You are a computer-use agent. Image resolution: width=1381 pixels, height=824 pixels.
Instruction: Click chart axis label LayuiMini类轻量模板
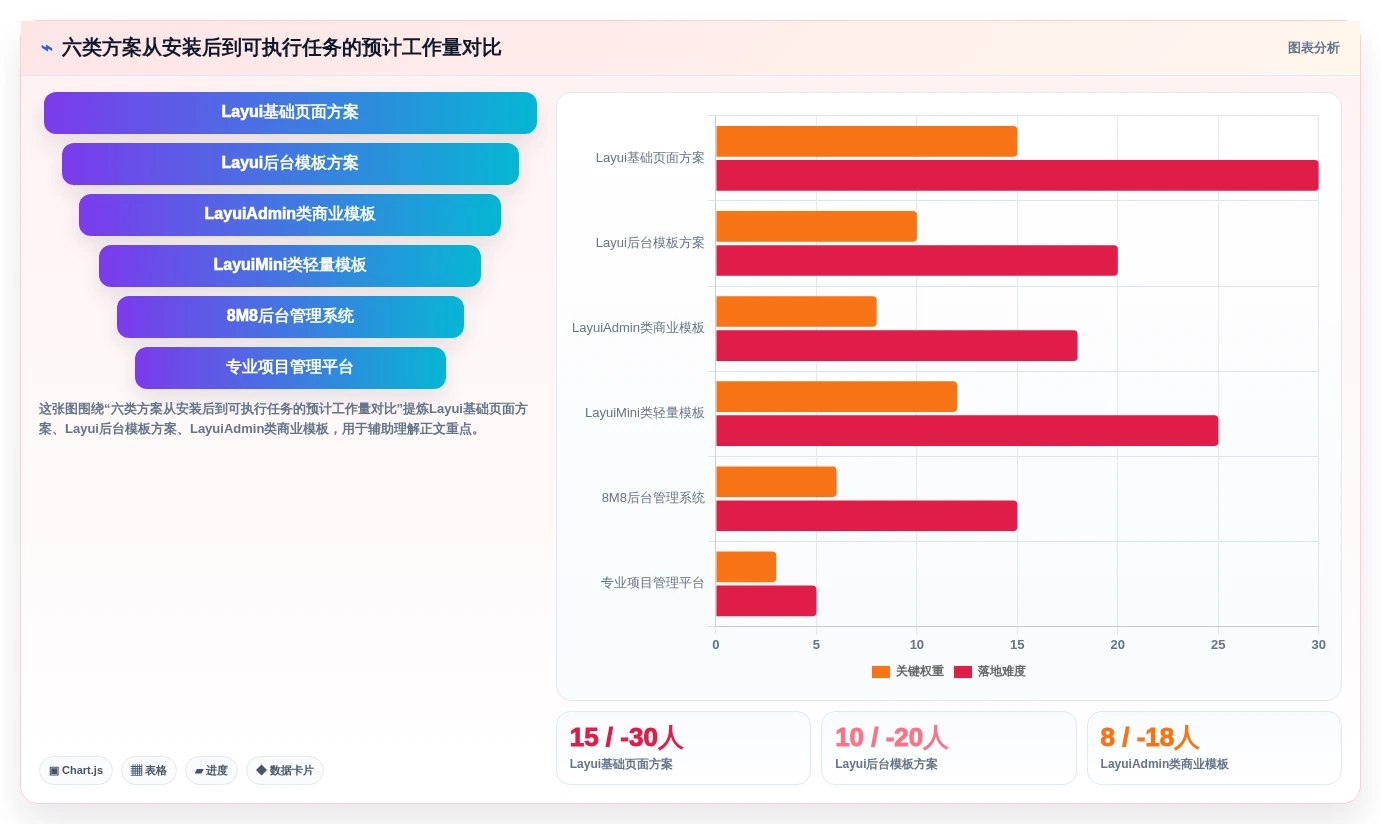point(645,413)
